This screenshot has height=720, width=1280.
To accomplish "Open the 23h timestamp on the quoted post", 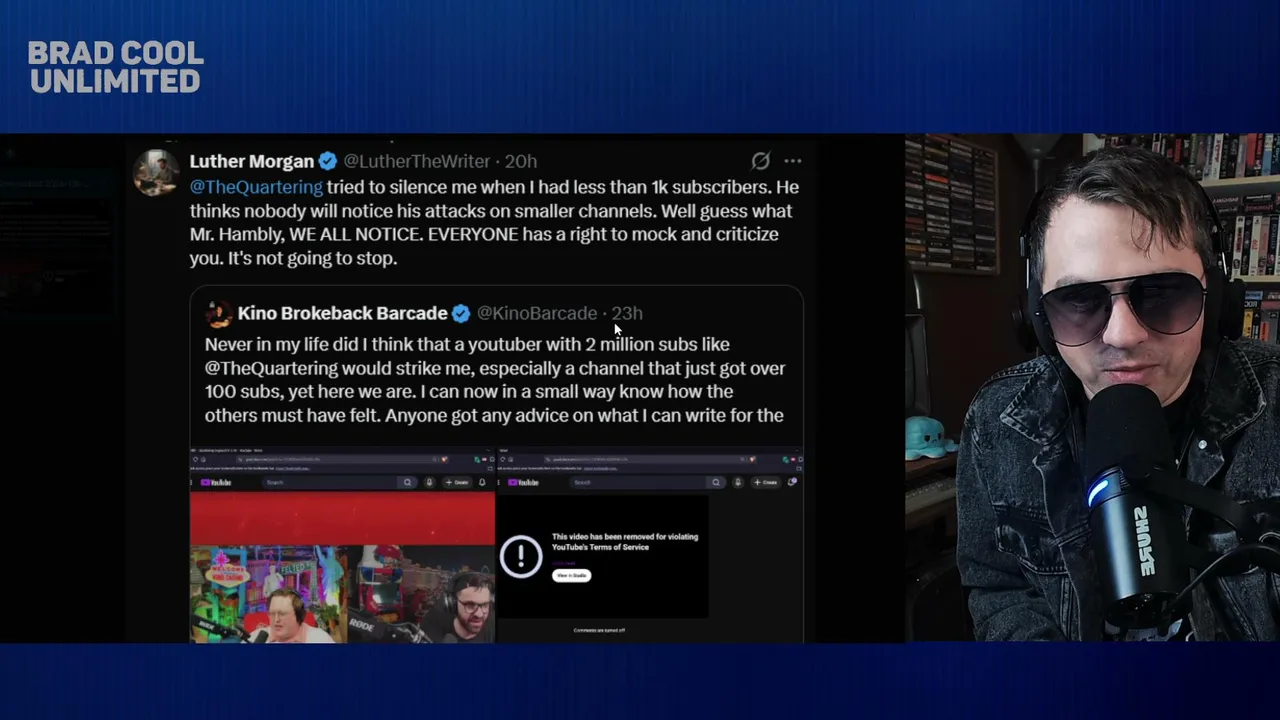I will click(x=627, y=313).
